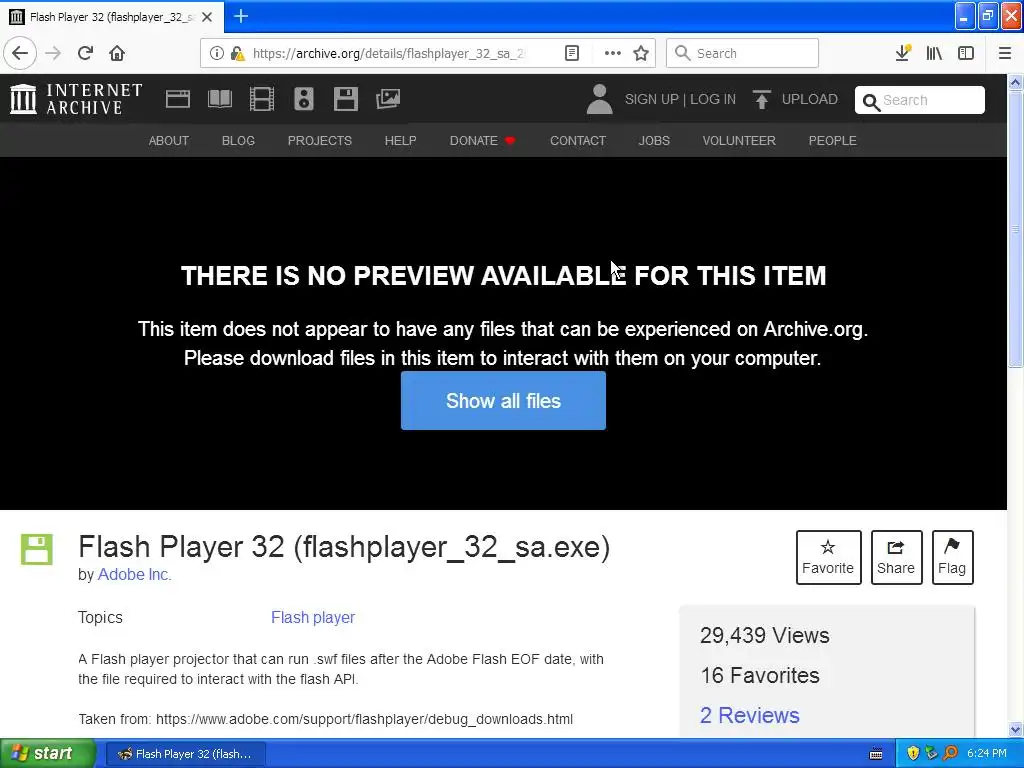Open the Audio speaker icon
This screenshot has width=1024, height=768.
point(304,99)
